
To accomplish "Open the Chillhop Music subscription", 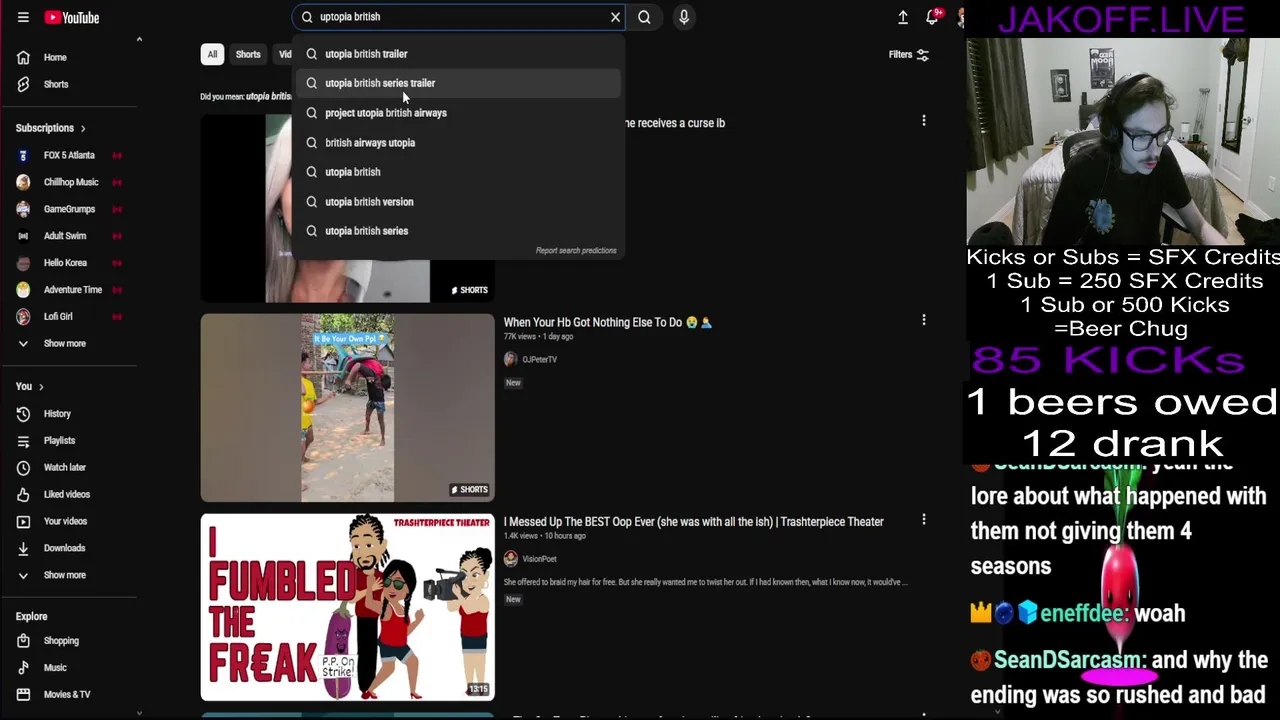I will click(70, 182).
